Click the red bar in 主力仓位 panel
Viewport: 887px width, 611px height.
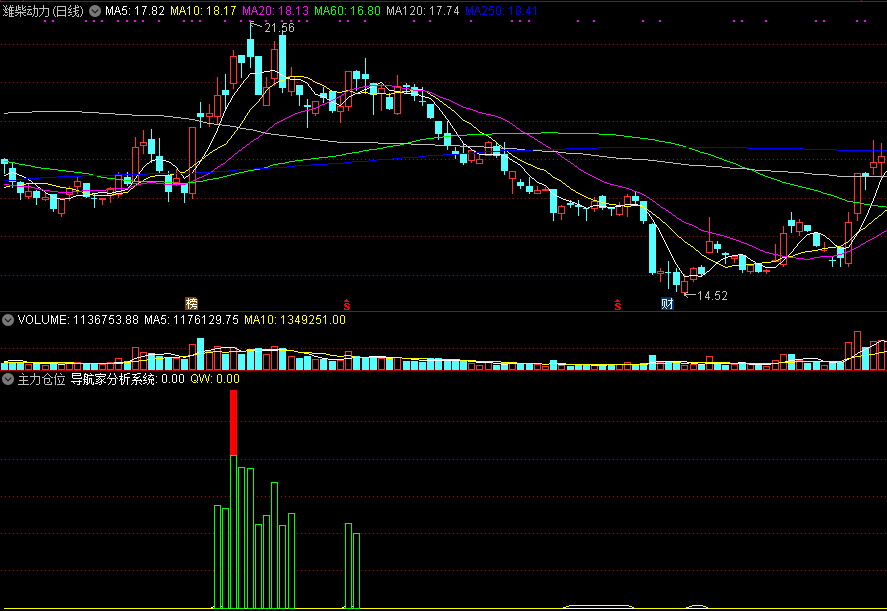coord(234,422)
